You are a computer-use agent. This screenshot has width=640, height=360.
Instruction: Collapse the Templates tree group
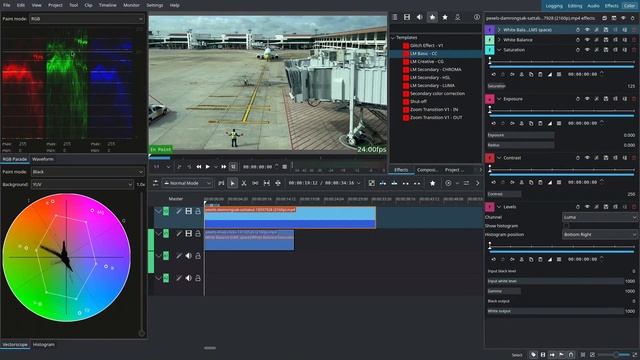point(393,38)
